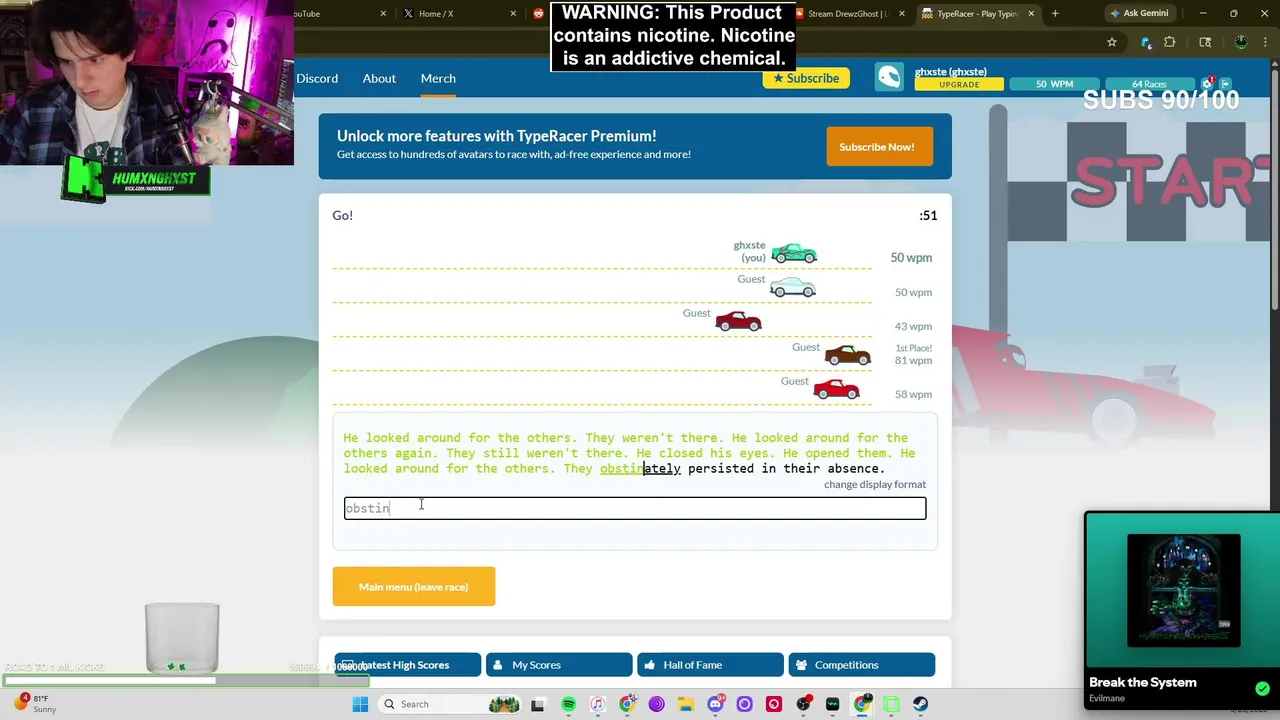Close the Home / X tab

[514, 14]
